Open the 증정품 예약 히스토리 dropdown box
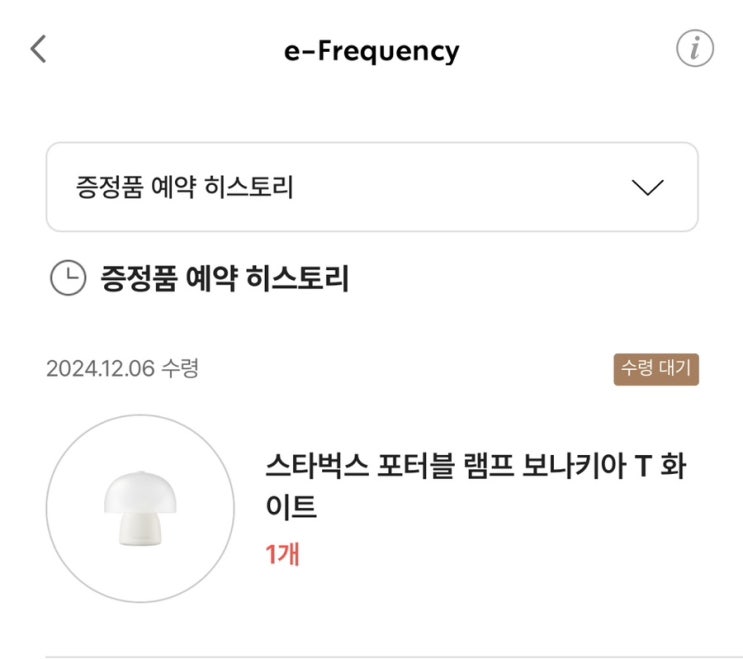 (x=372, y=187)
